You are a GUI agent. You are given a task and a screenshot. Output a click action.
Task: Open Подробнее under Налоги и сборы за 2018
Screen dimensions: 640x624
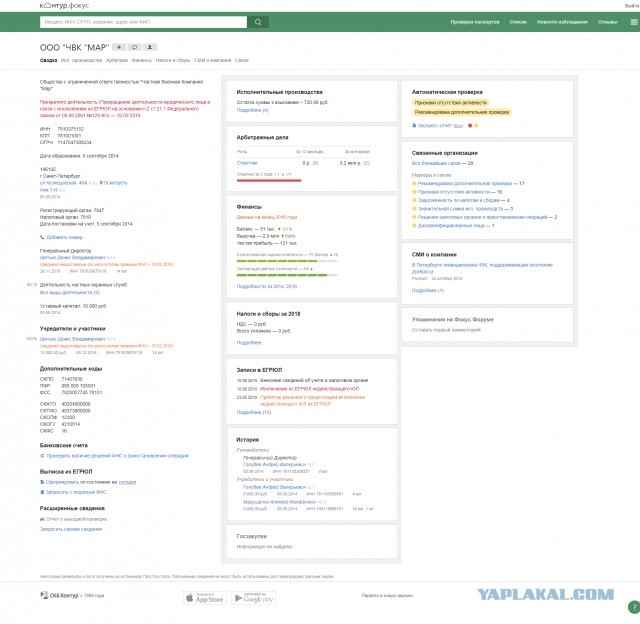(249, 343)
